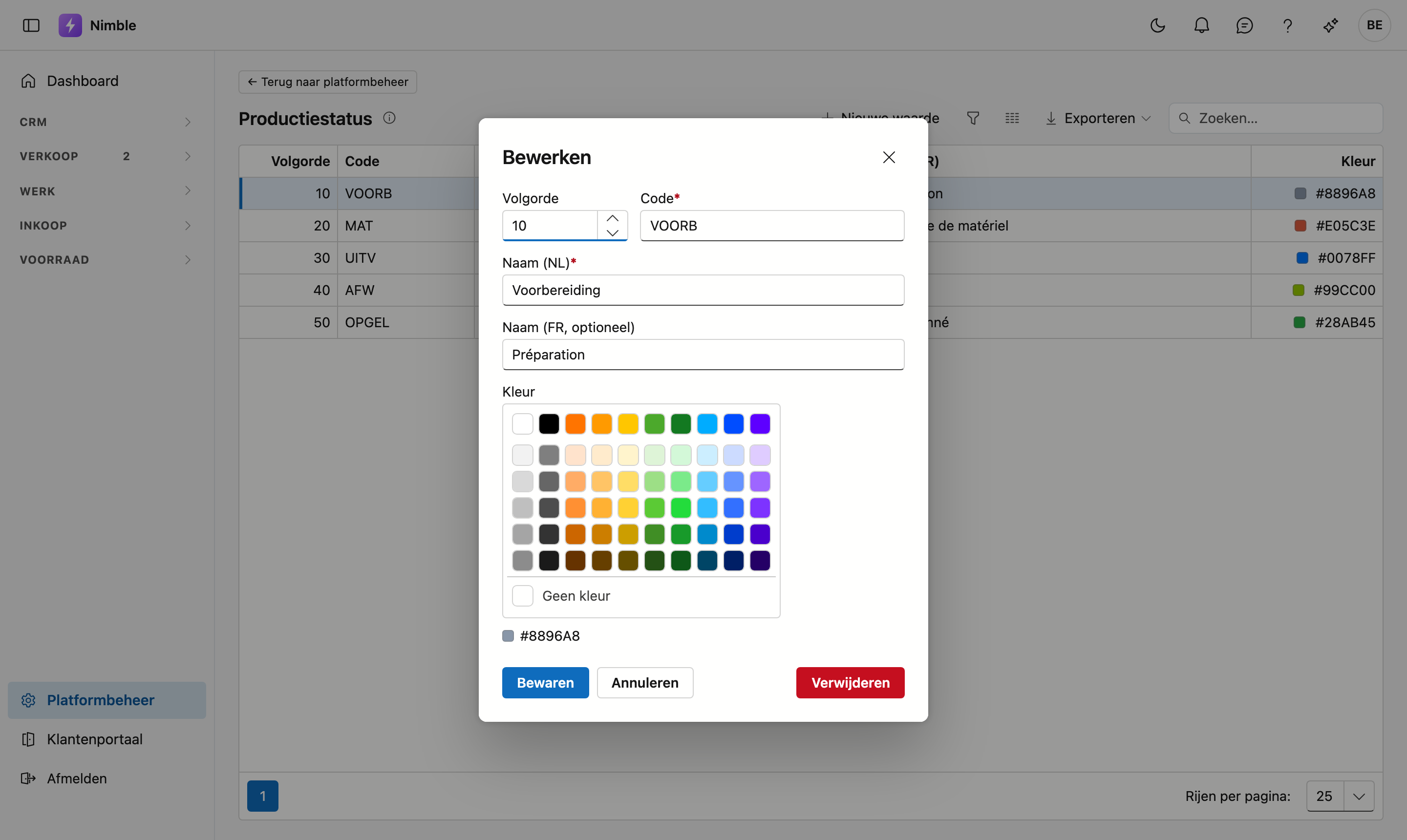Click the Nimble lightning logo
This screenshot has height=840, width=1407.
(70, 25)
